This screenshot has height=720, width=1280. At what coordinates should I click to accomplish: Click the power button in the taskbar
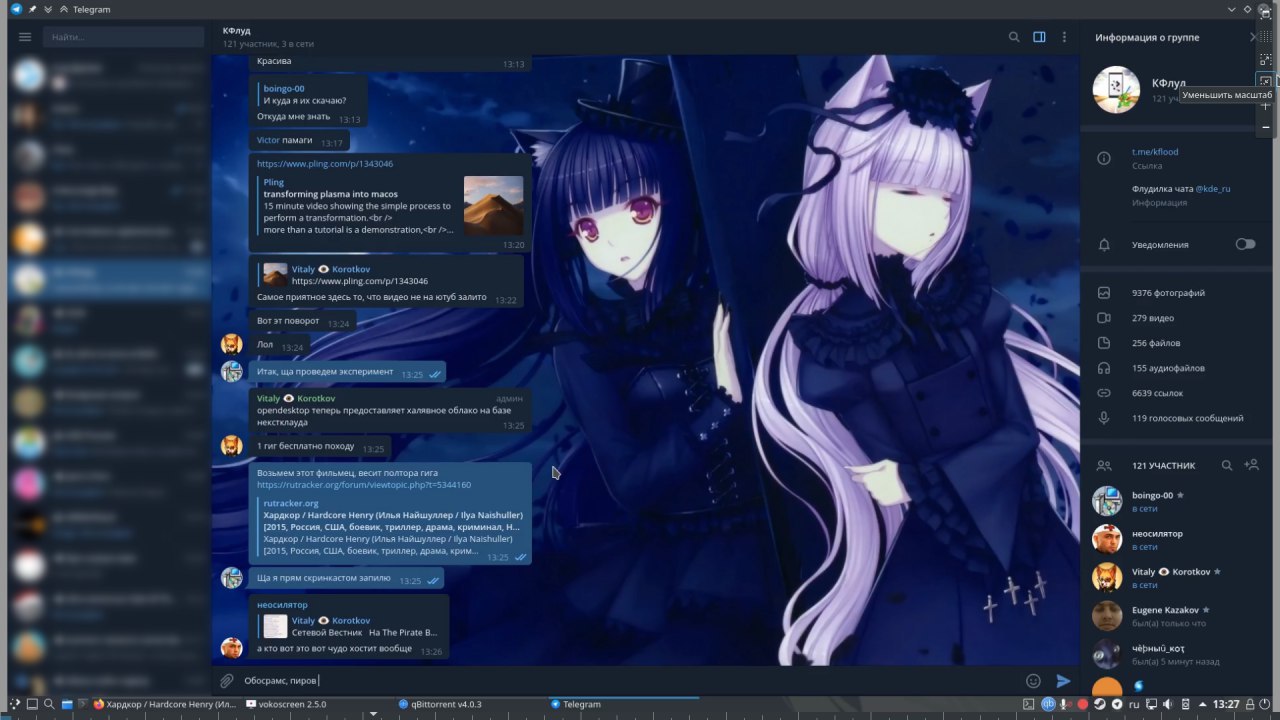[1264, 704]
